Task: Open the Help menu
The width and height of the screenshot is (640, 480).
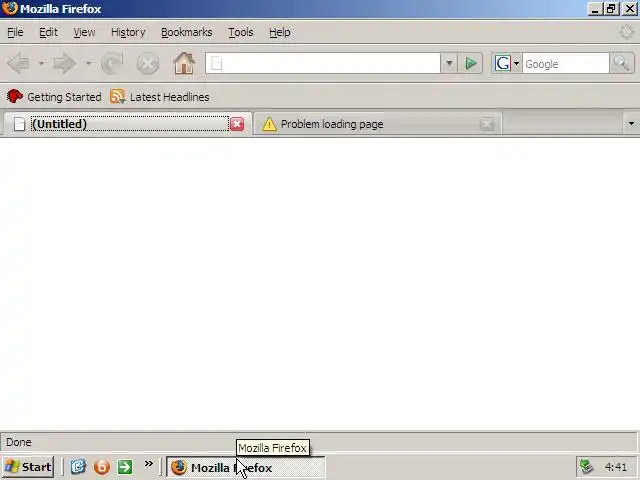Action: coord(280,32)
